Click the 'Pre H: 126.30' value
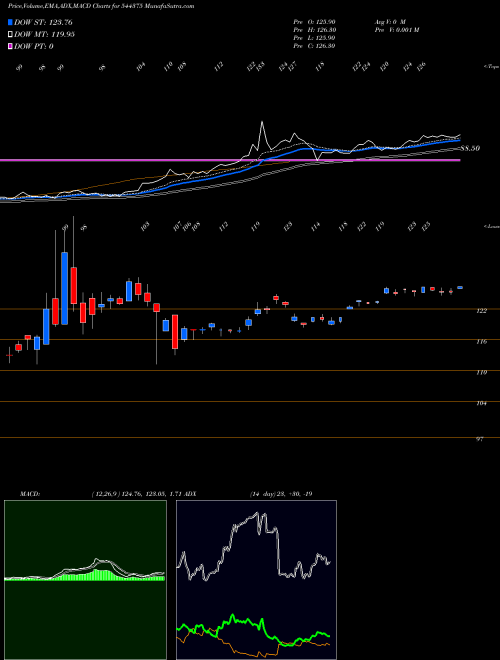500x660 pixels. [x=314, y=29]
